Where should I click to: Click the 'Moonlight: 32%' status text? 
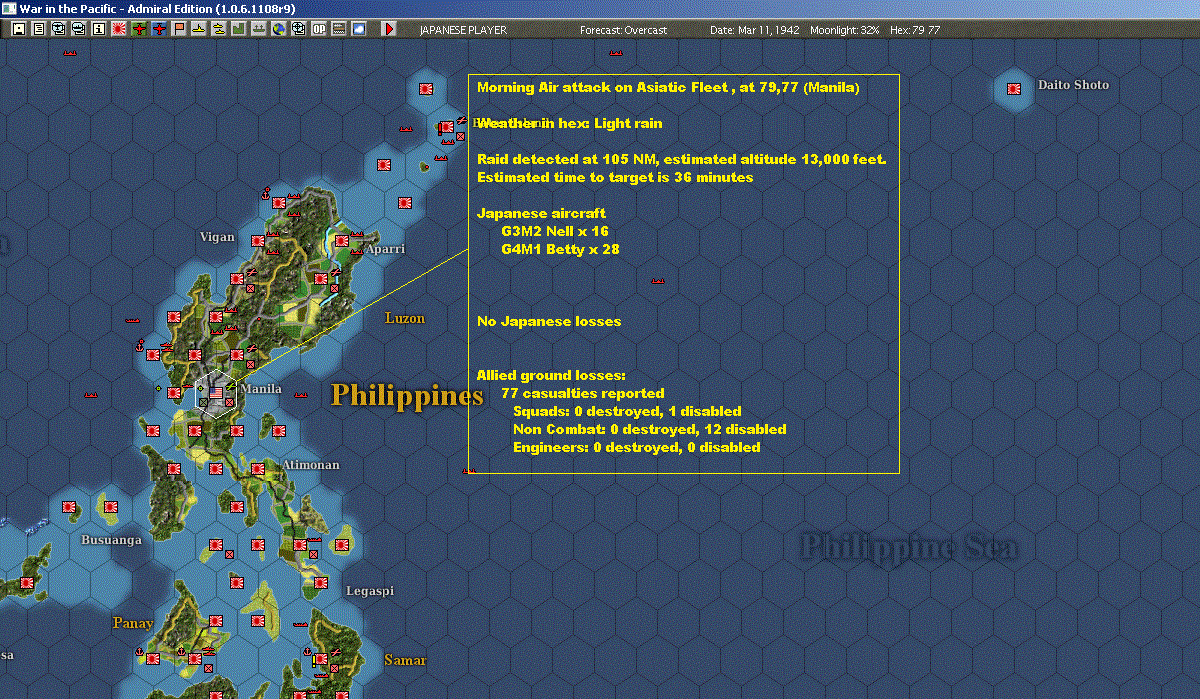pyautogui.click(x=845, y=30)
